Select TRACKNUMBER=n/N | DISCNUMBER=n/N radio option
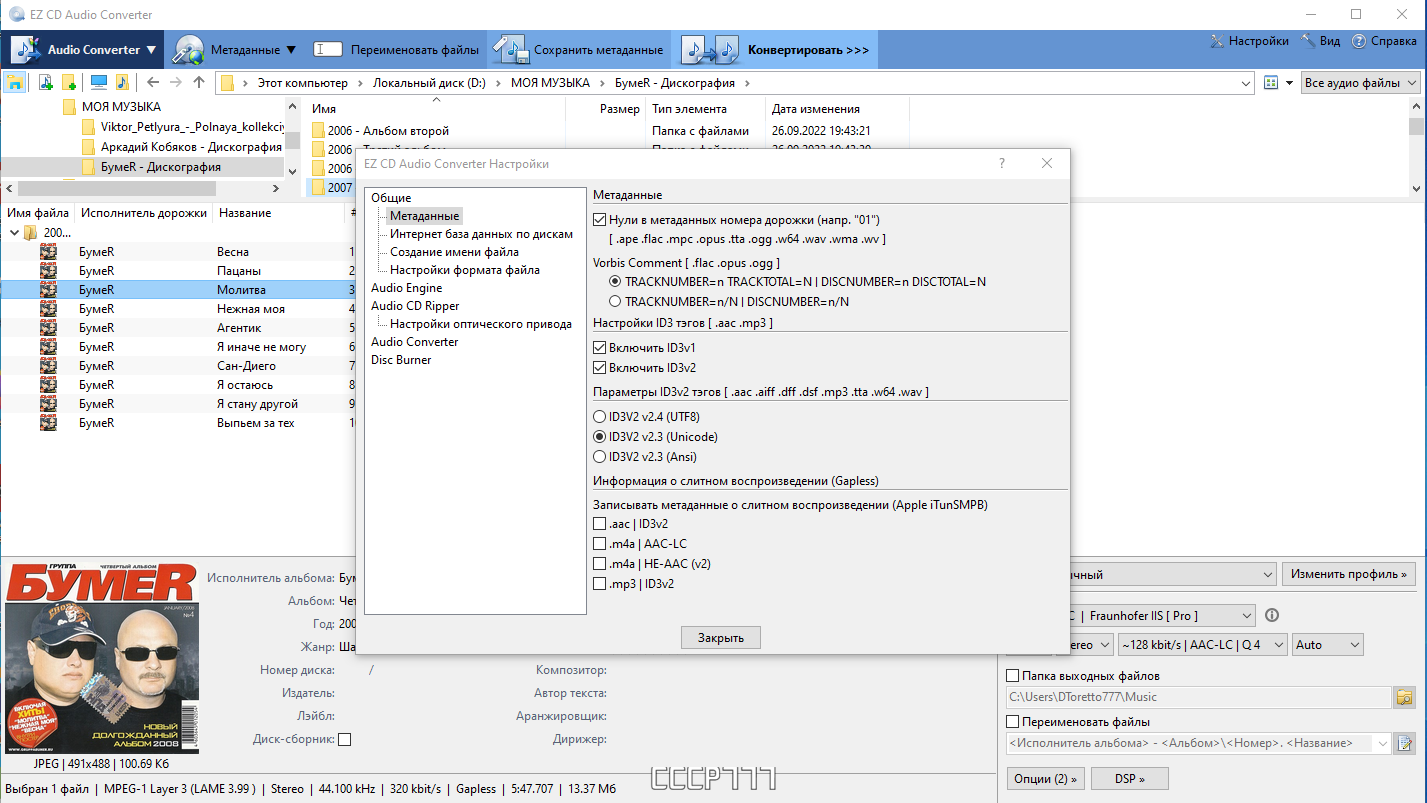The height and width of the screenshot is (803, 1427). click(x=615, y=301)
